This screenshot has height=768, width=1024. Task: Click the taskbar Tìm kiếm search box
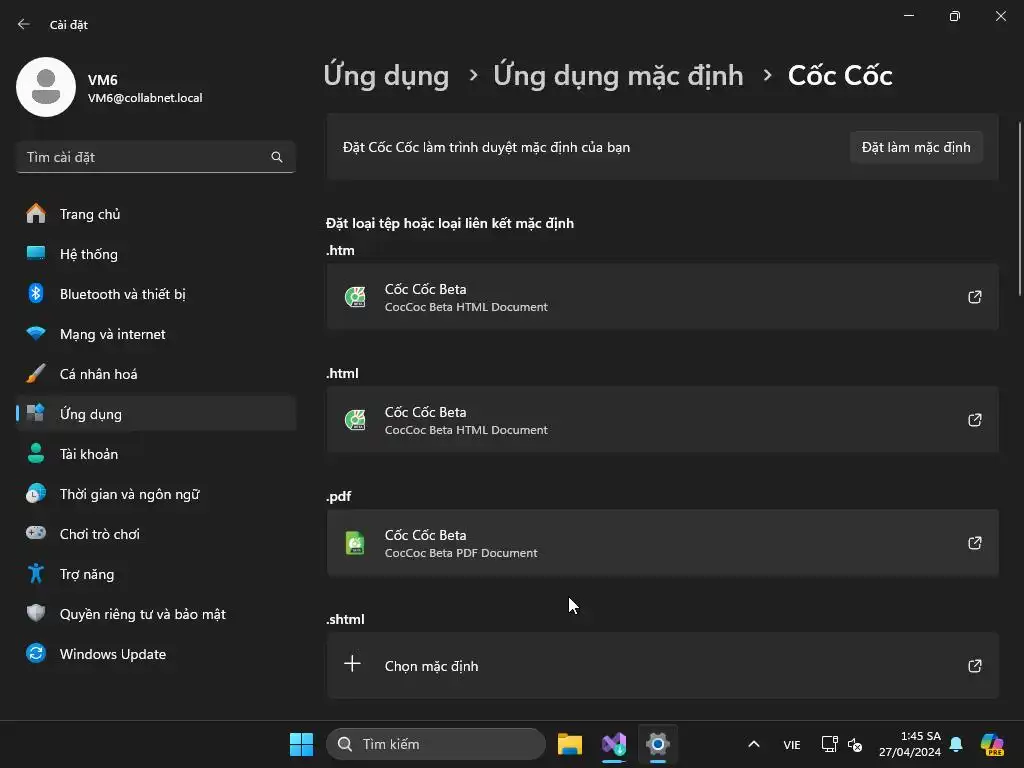point(438,744)
